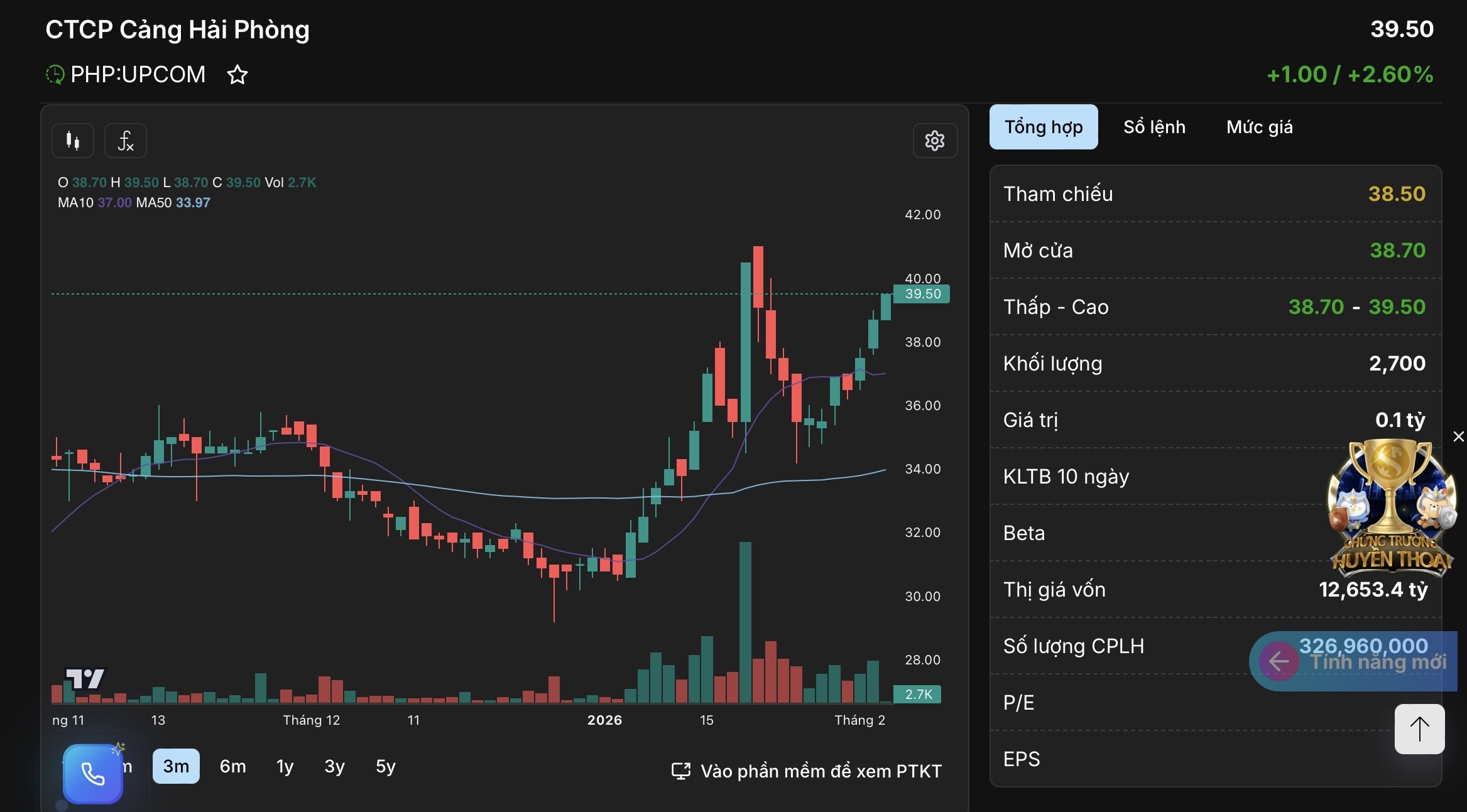1467x812 pixels.
Task: Click the TradingView logo on chart
Action: (85, 678)
